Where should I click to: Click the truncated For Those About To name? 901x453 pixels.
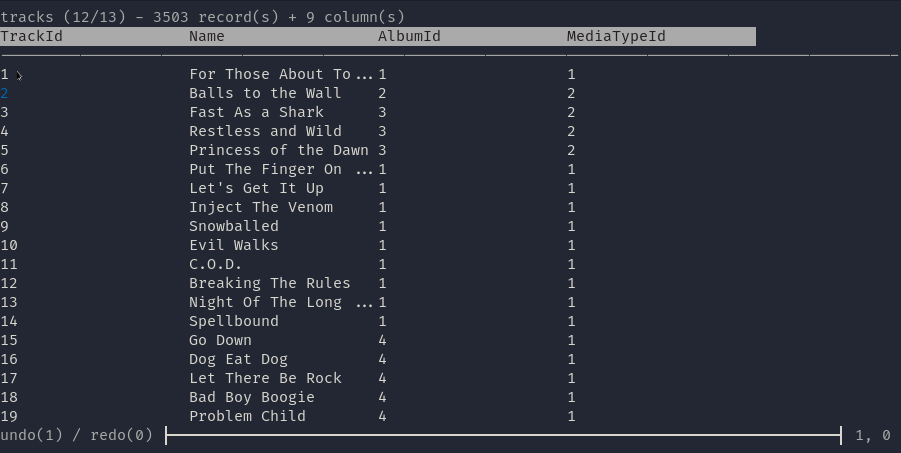tap(280, 74)
